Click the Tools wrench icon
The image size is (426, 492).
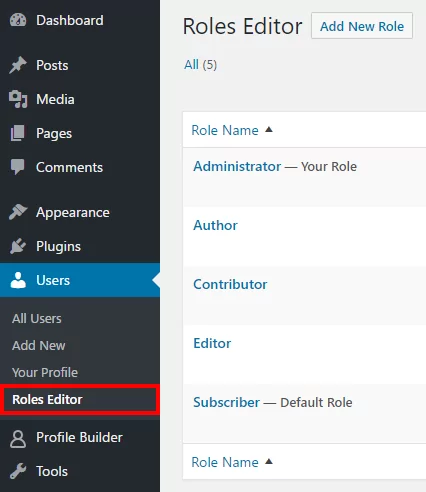[x=18, y=471]
